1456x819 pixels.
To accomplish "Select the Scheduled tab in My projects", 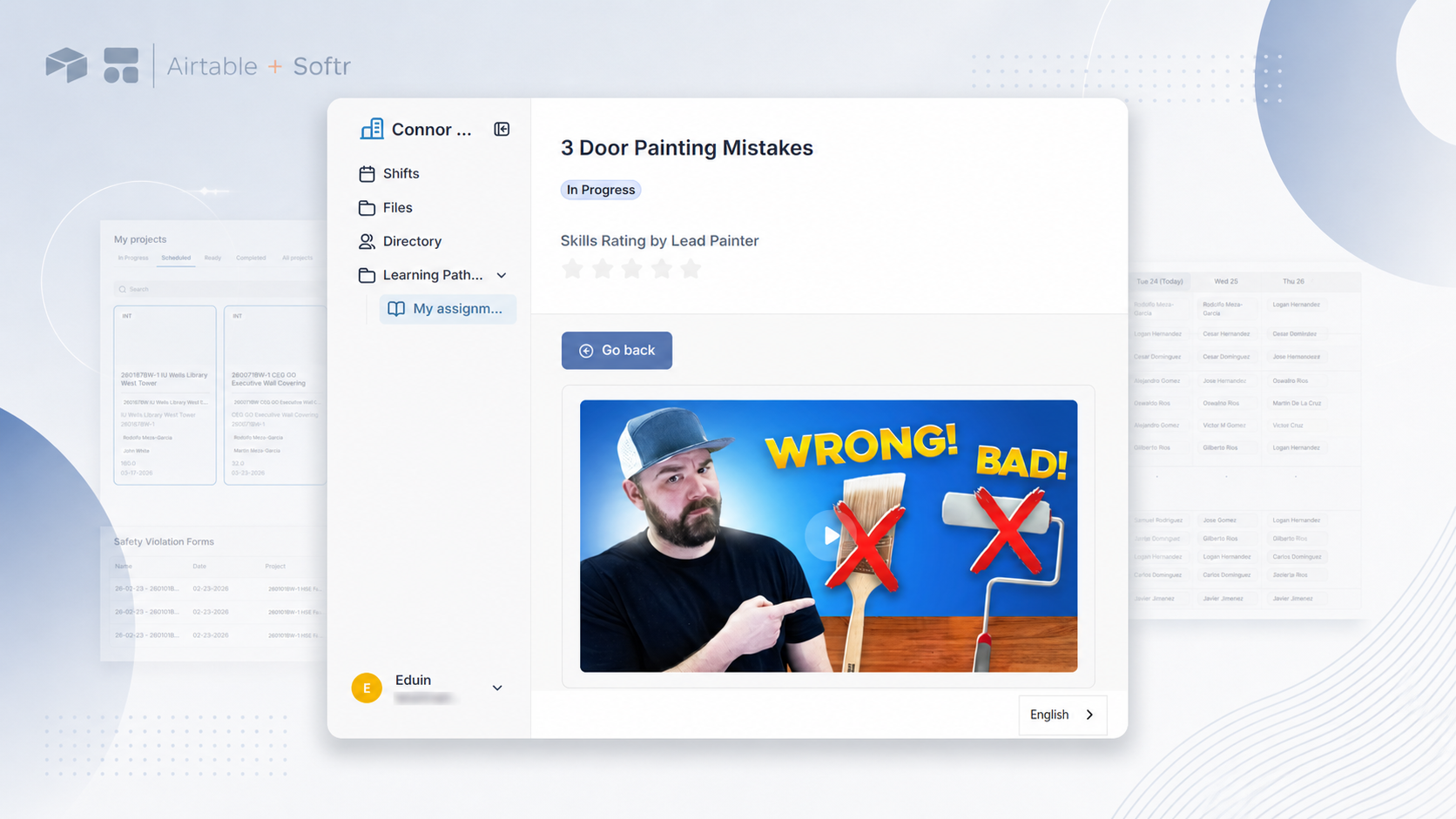I will 176,258.
